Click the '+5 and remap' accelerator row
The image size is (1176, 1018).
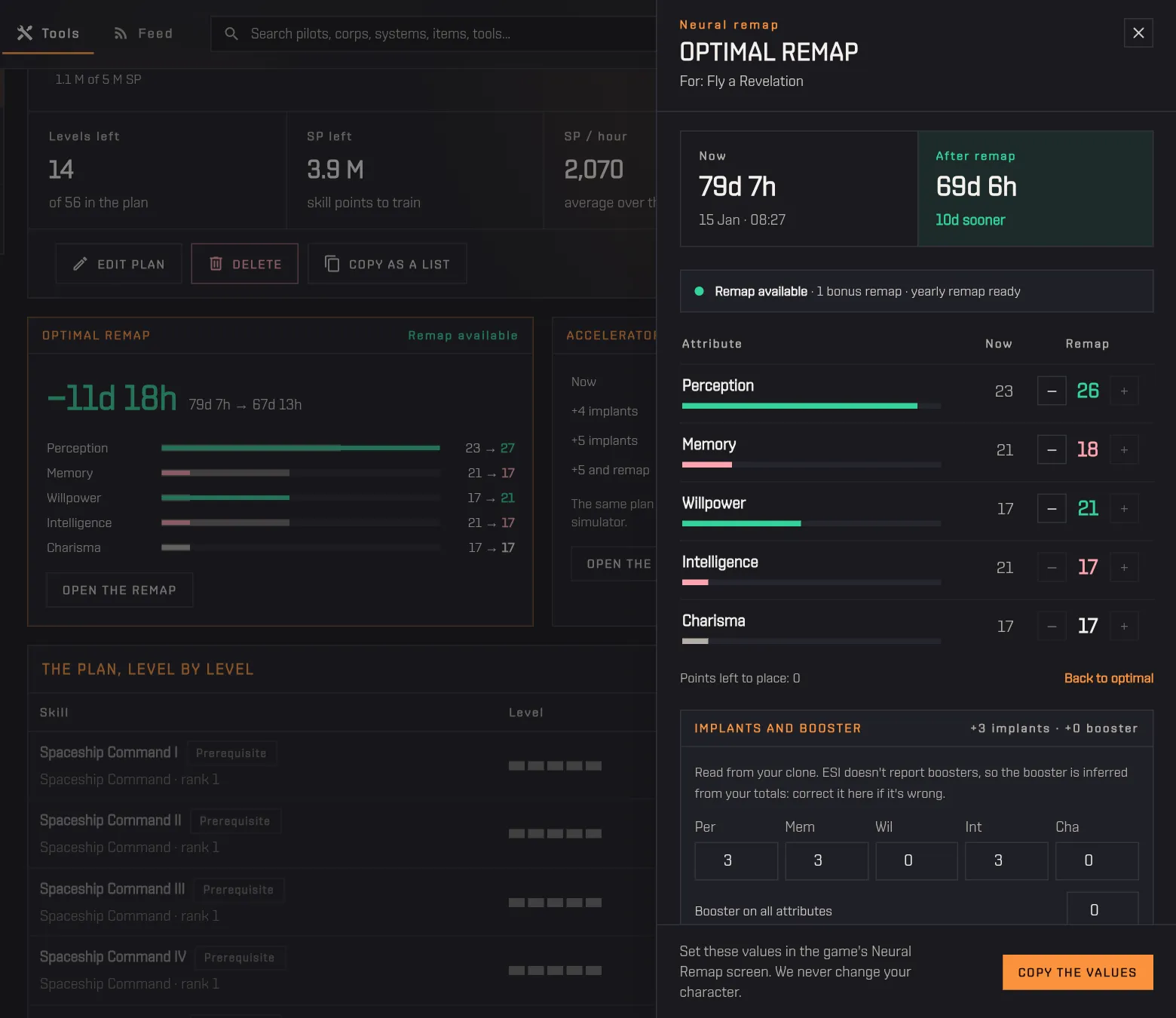pyautogui.click(x=610, y=470)
